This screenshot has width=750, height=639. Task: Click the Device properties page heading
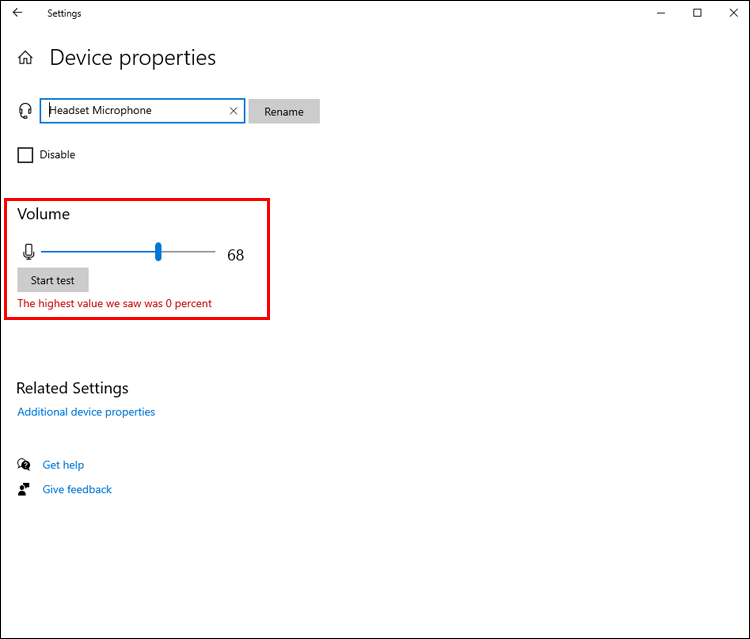133,58
